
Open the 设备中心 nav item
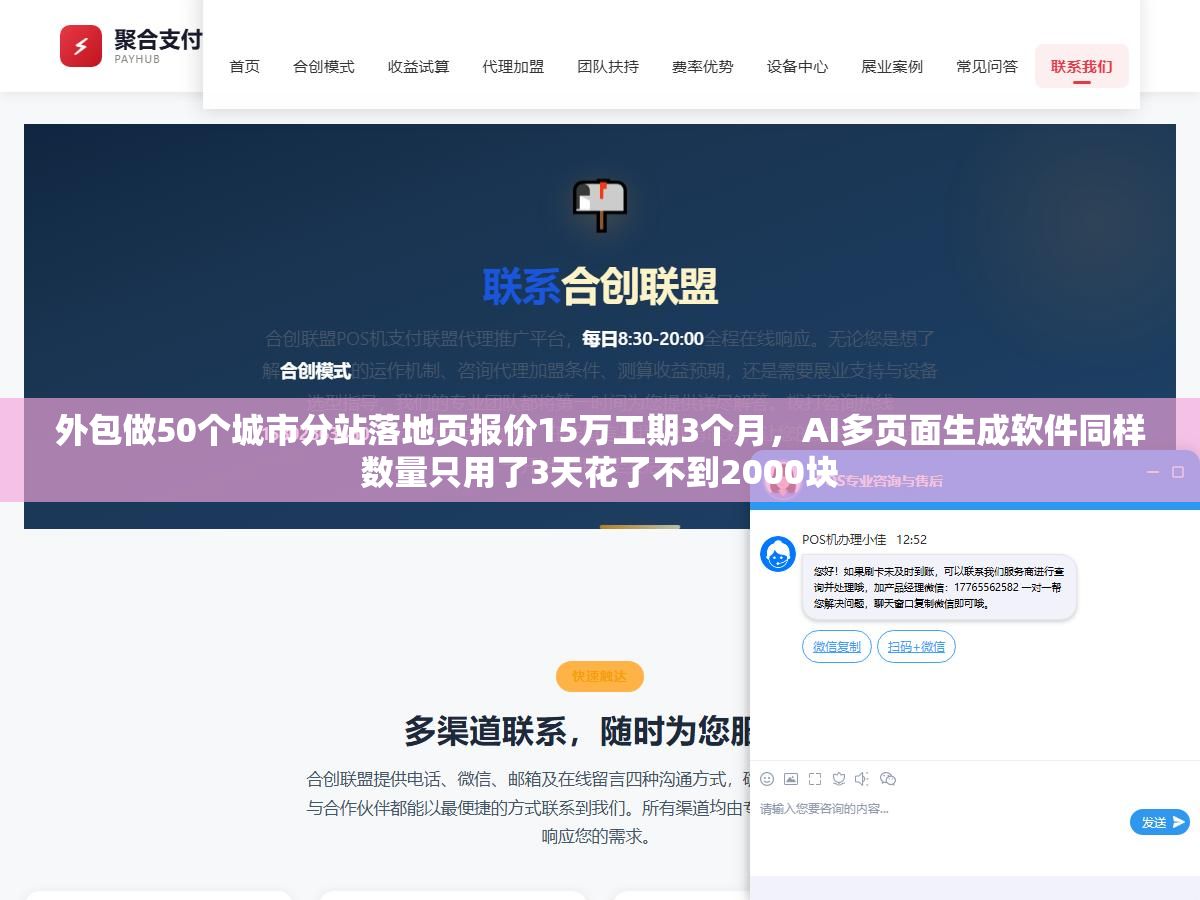click(x=798, y=66)
